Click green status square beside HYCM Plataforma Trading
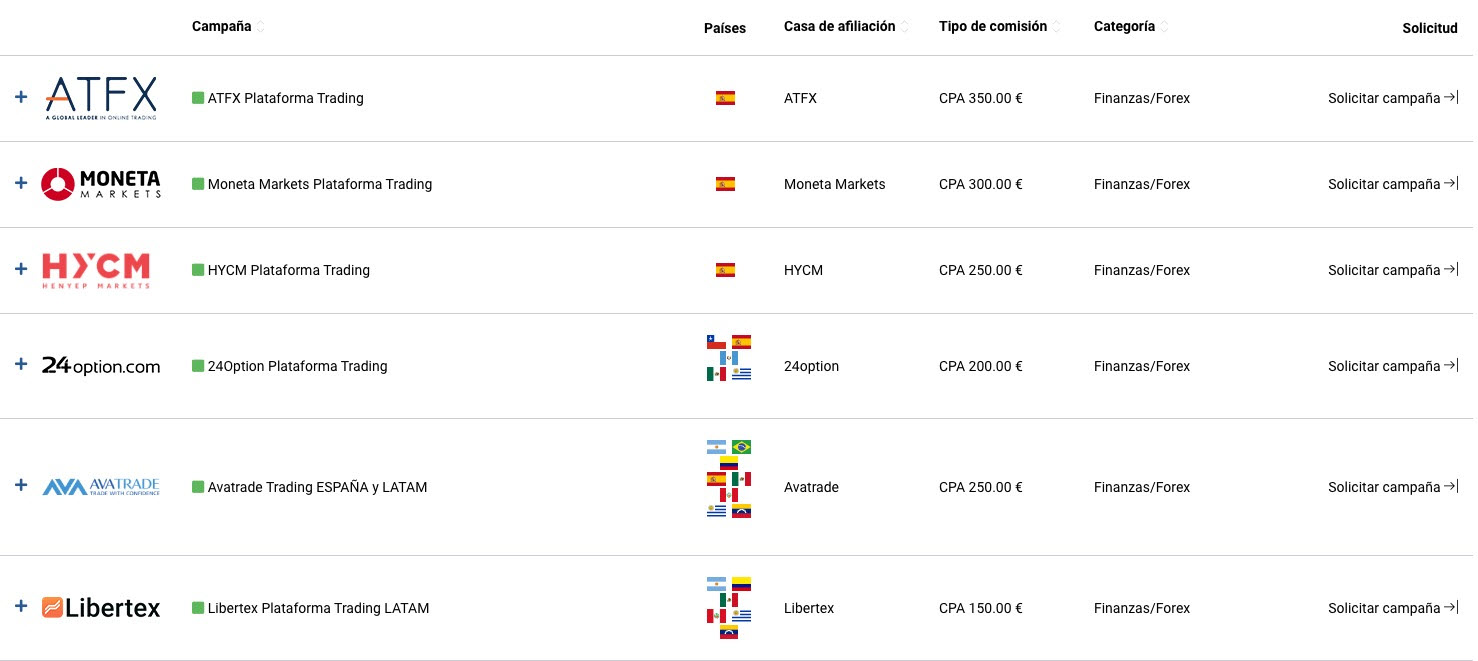The height and width of the screenshot is (661, 1478). pyautogui.click(x=198, y=270)
